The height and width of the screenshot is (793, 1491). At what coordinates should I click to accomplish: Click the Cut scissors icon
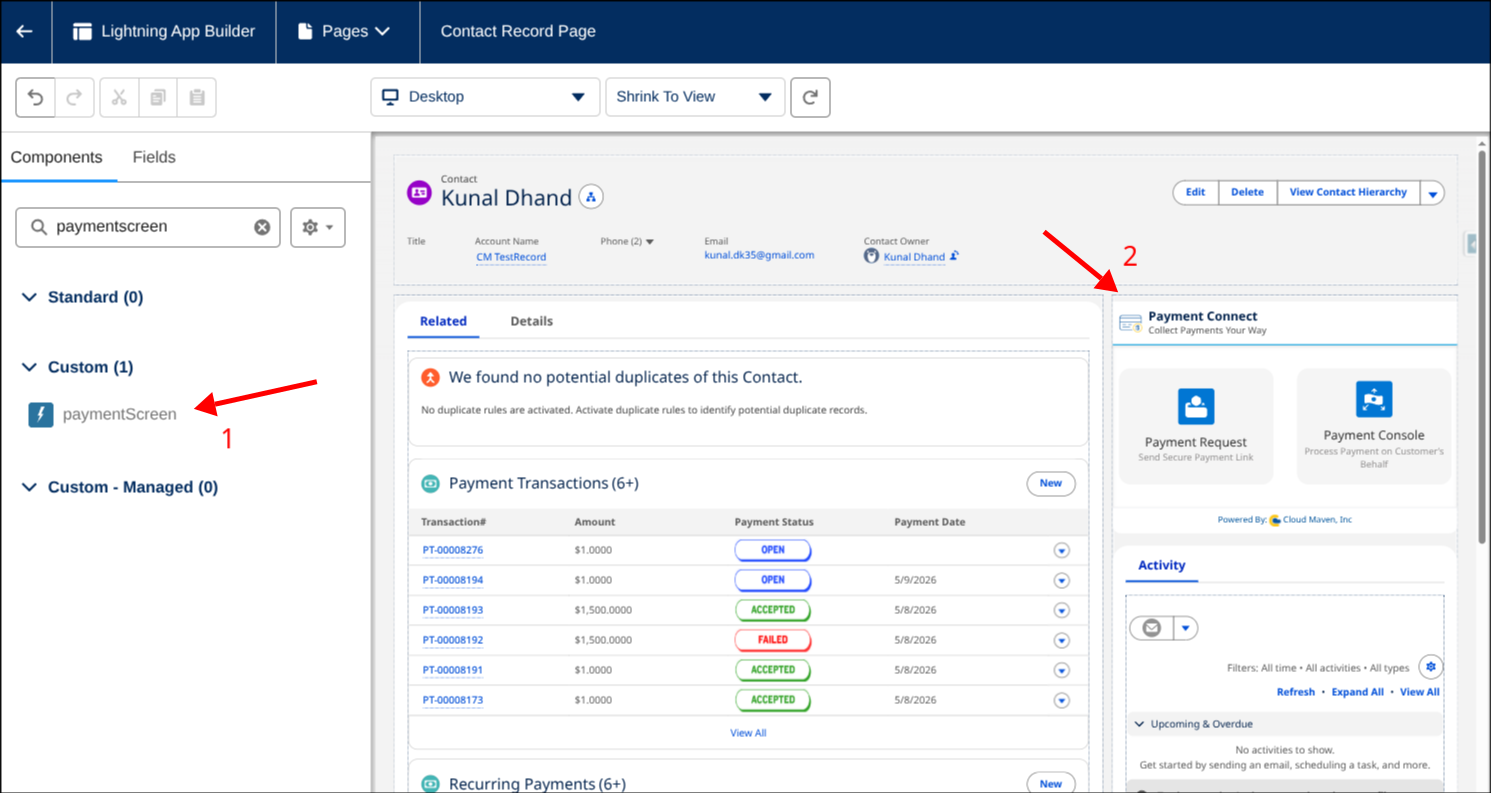point(119,97)
